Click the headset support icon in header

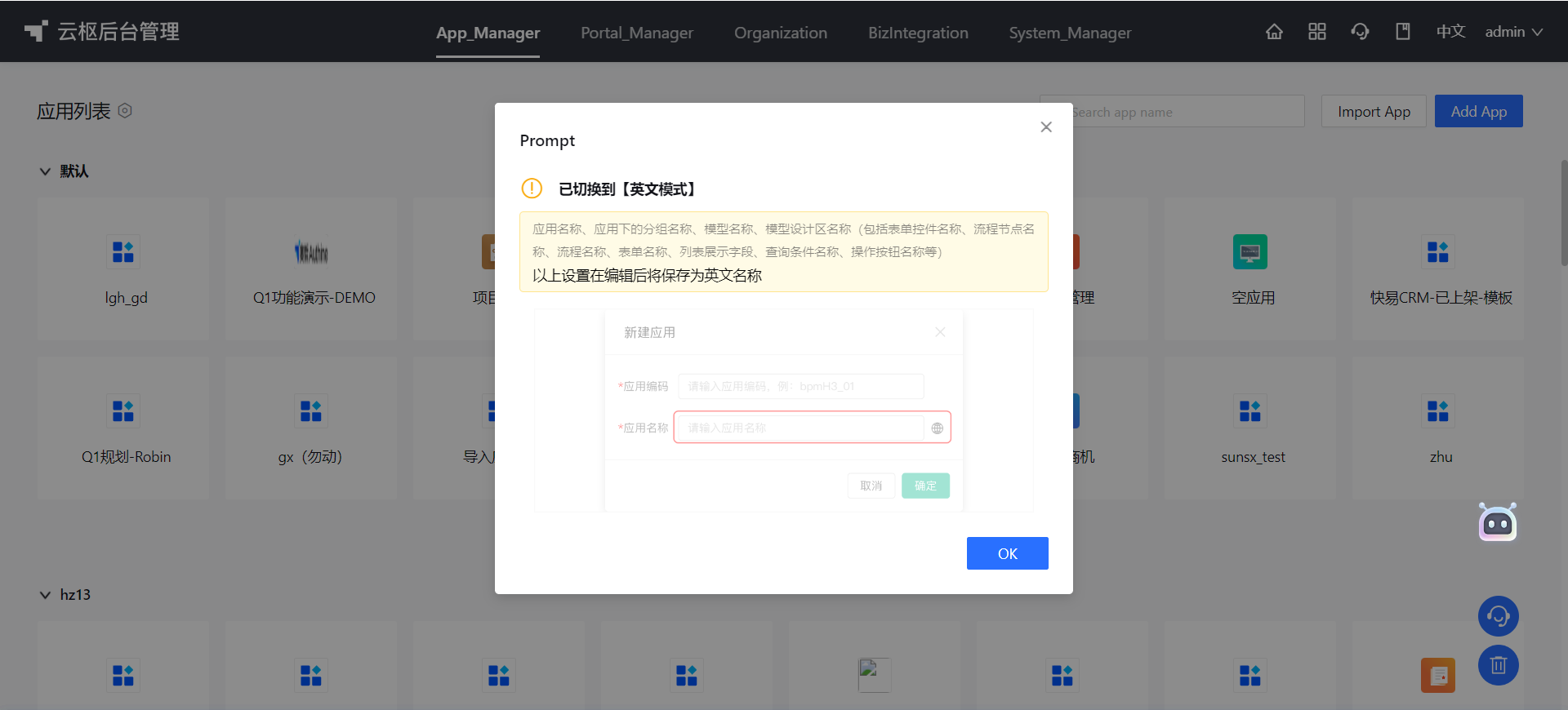coord(1360,32)
